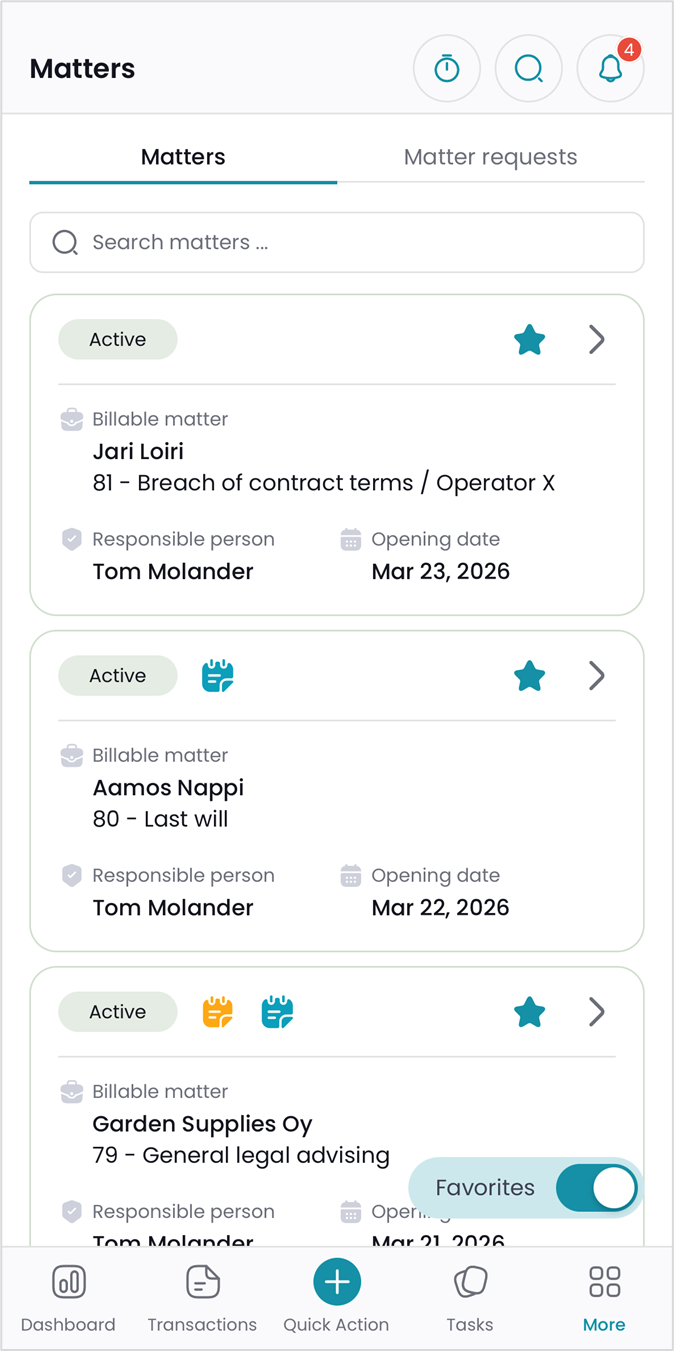The image size is (674, 1351).
Task: Click the search icon in header
Action: point(529,69)
